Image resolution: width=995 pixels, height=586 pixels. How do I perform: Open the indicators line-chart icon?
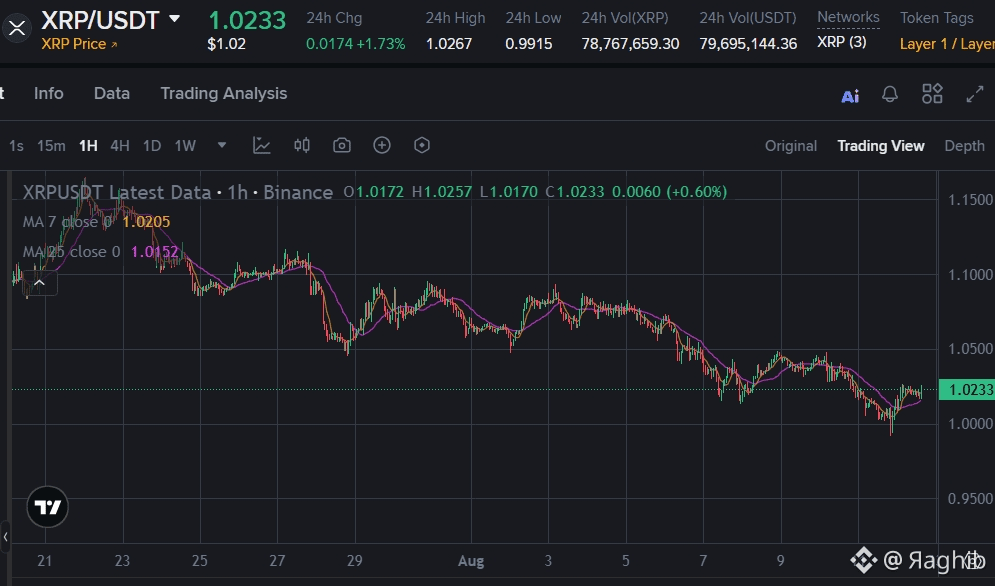pos(261,145)
